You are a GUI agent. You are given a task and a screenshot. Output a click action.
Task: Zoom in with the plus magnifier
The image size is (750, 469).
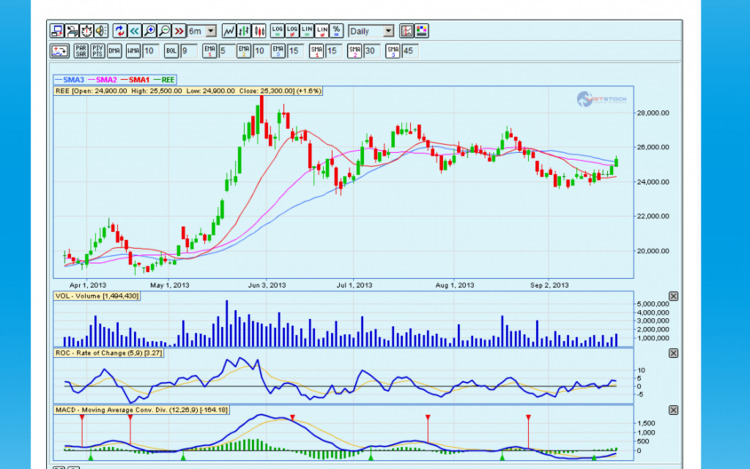[150, 31]
